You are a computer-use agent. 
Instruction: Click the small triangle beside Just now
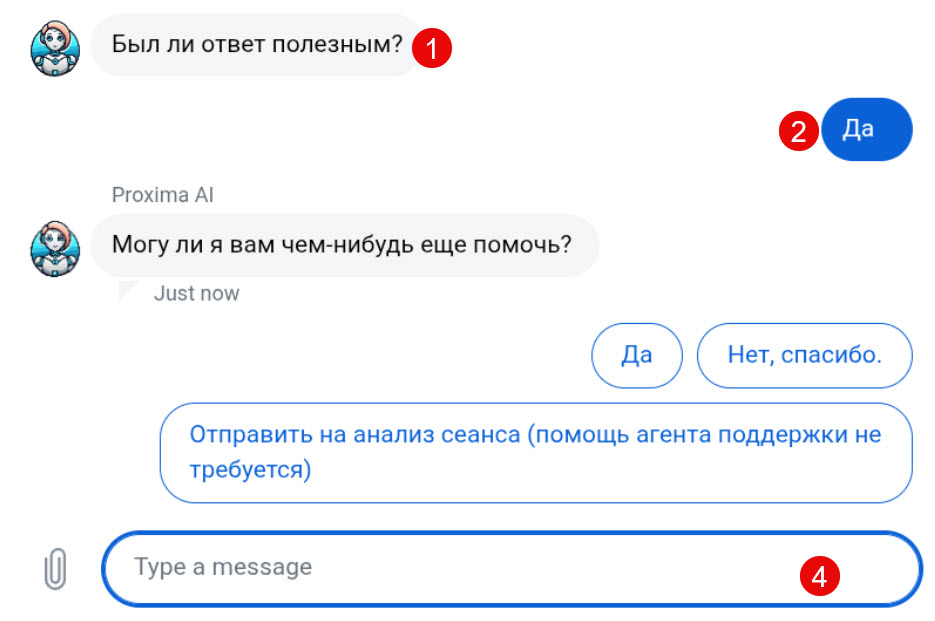(128, 291)
